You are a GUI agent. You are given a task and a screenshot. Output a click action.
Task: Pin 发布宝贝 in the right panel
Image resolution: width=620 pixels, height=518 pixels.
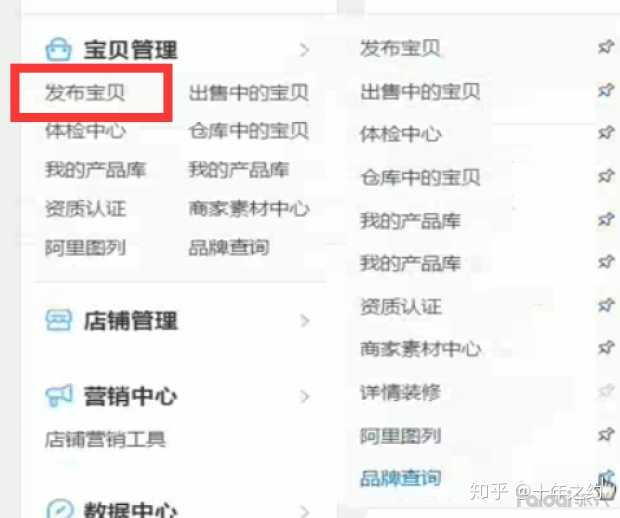[606, 47]
